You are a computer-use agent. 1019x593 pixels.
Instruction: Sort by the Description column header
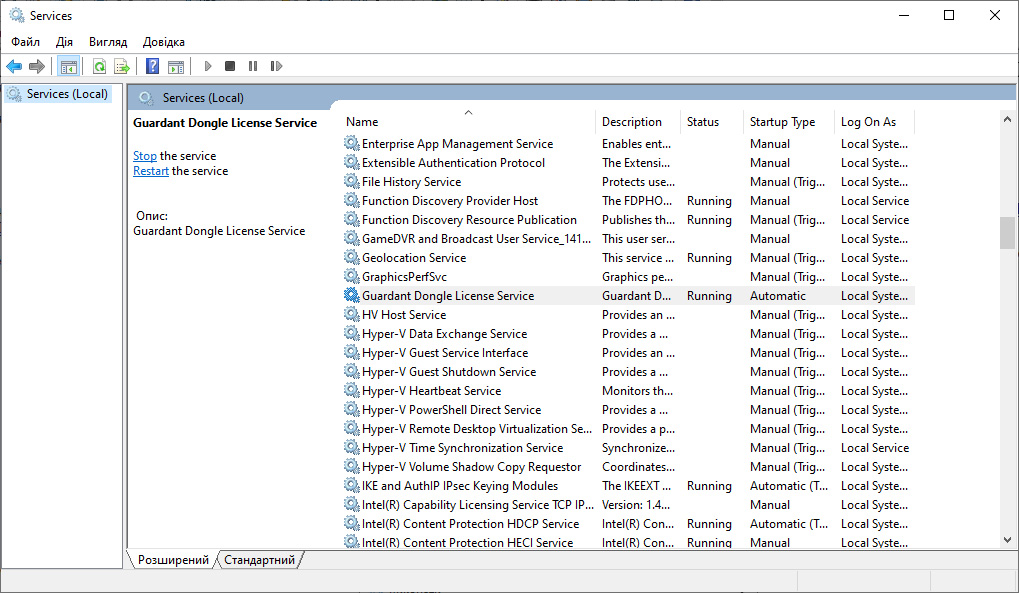pos(638,122)
